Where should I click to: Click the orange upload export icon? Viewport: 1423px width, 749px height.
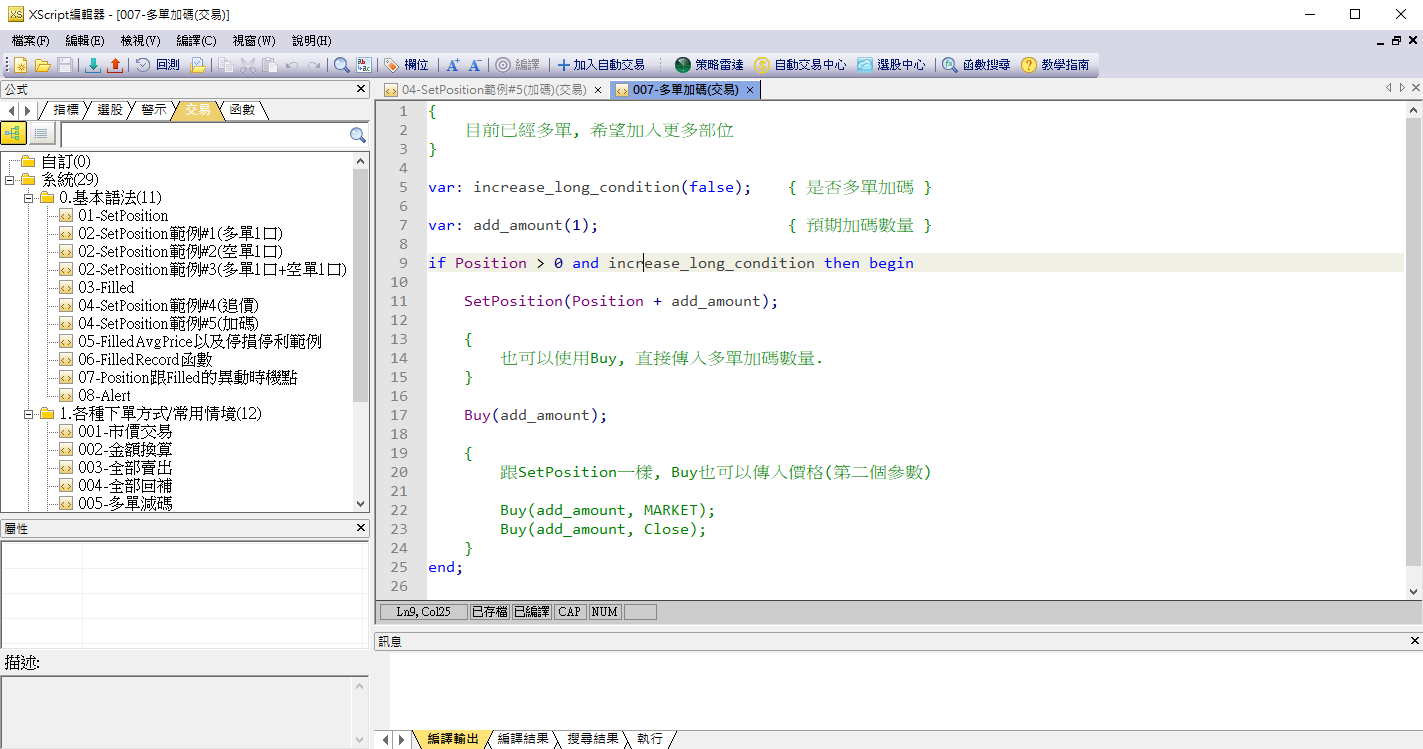coord(115,65)
